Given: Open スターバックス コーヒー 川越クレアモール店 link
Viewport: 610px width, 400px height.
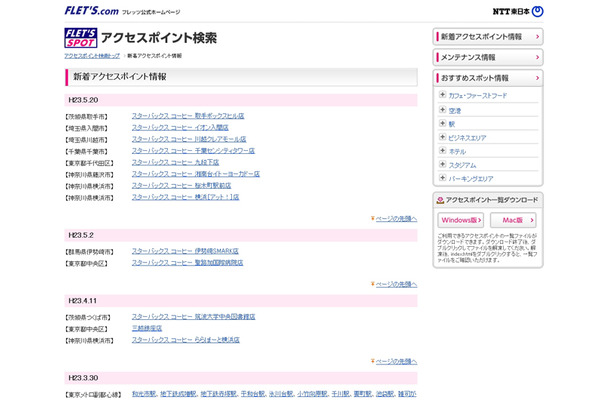Looking at the screenshot, I should 189,139.
